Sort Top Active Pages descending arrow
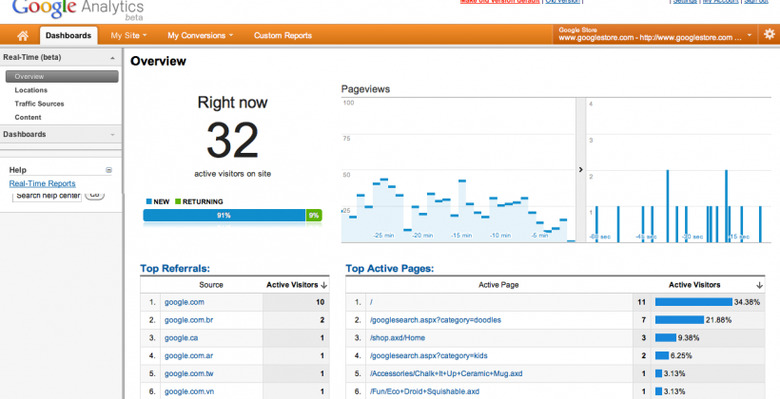 coord(759,285)
